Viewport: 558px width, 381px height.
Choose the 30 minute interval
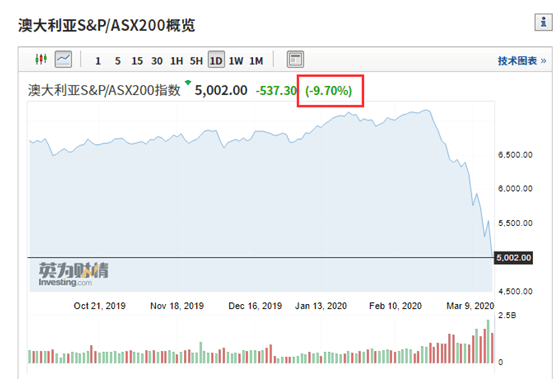coord(157,61)
